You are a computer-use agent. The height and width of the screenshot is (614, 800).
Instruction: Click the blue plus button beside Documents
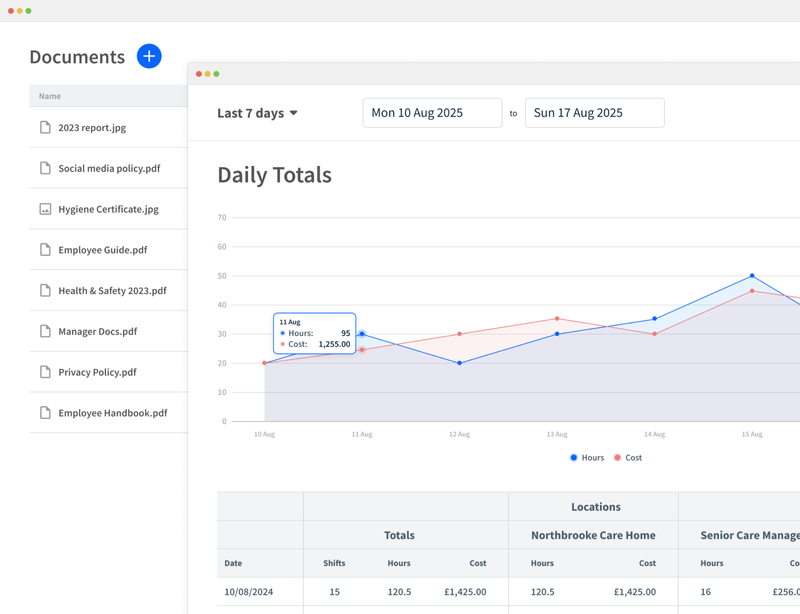pos(148,57)
